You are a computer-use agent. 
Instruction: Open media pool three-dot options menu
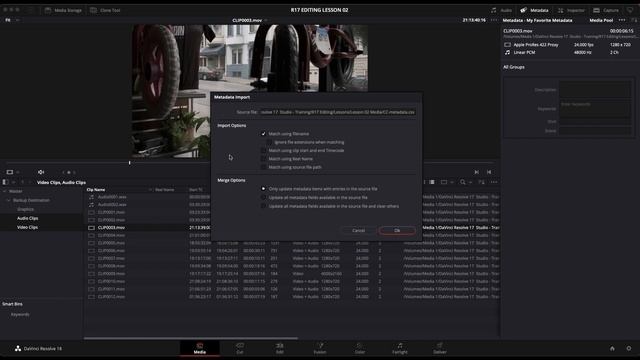(494, 182)
